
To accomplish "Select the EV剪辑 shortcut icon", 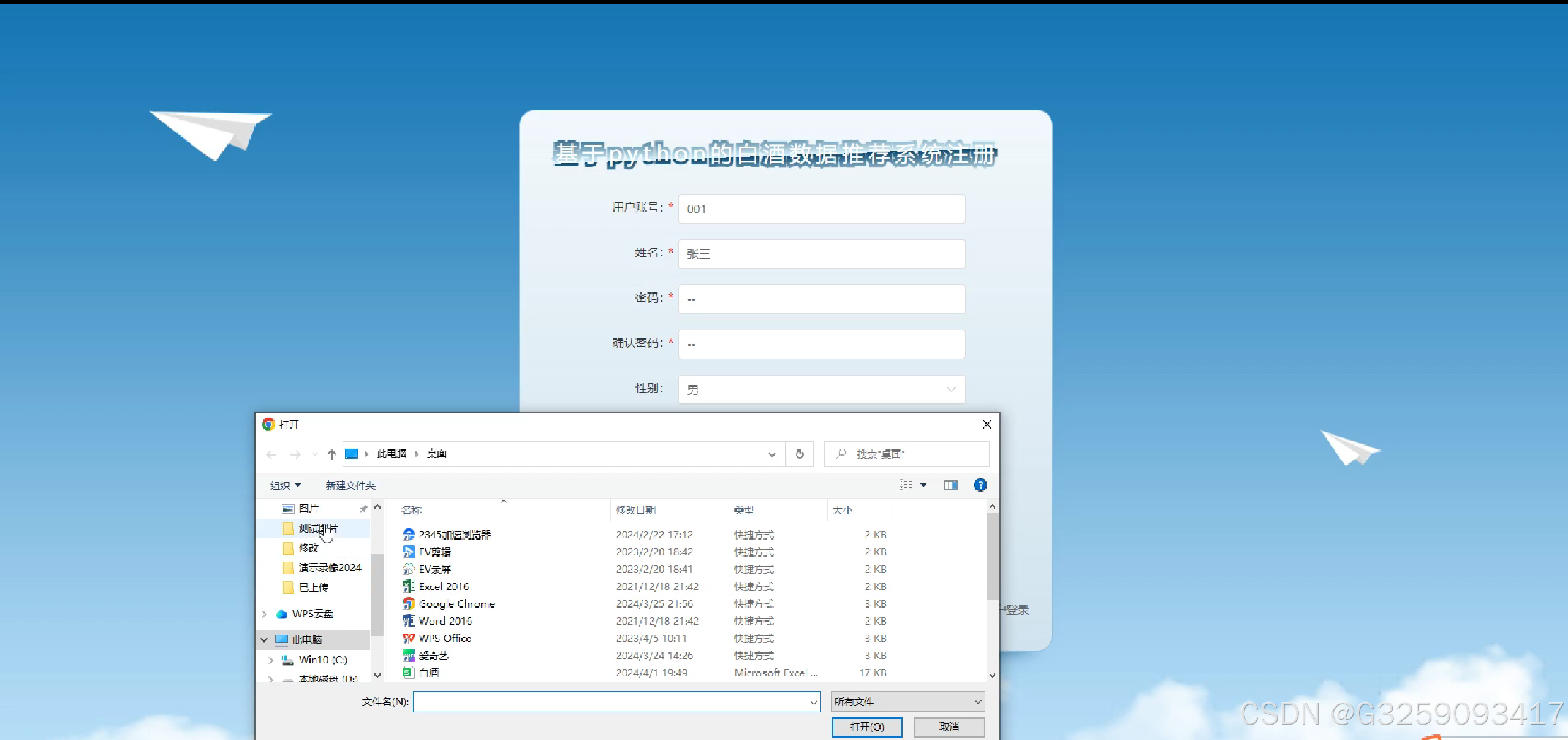I will point(409,551).
